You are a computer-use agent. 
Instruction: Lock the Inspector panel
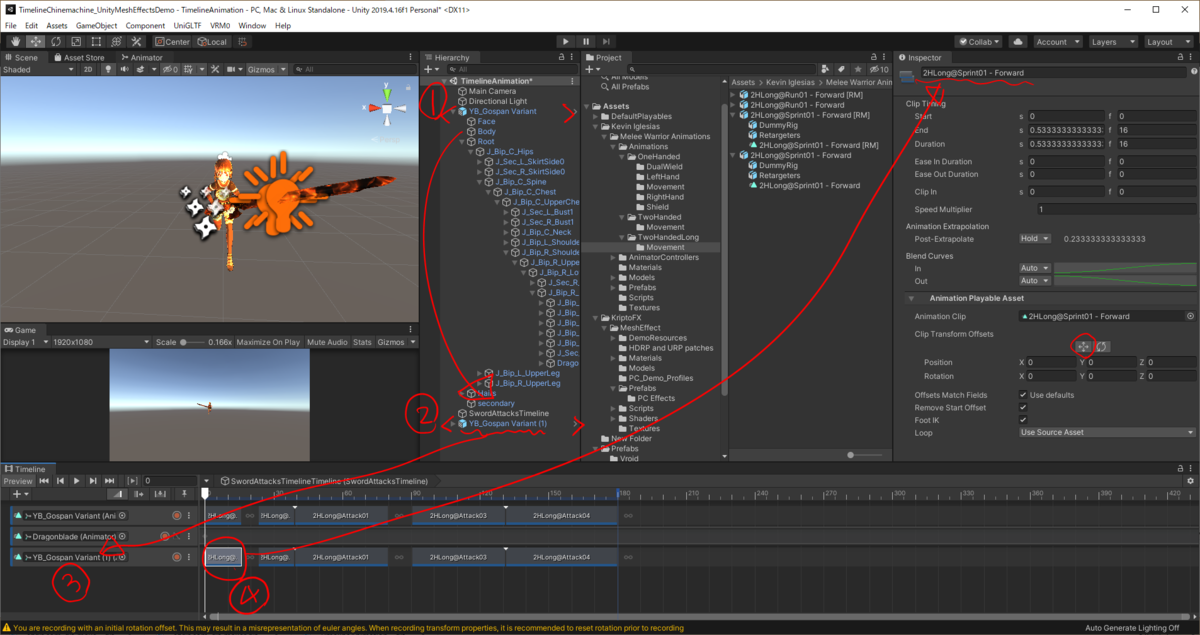[1180, 58]
